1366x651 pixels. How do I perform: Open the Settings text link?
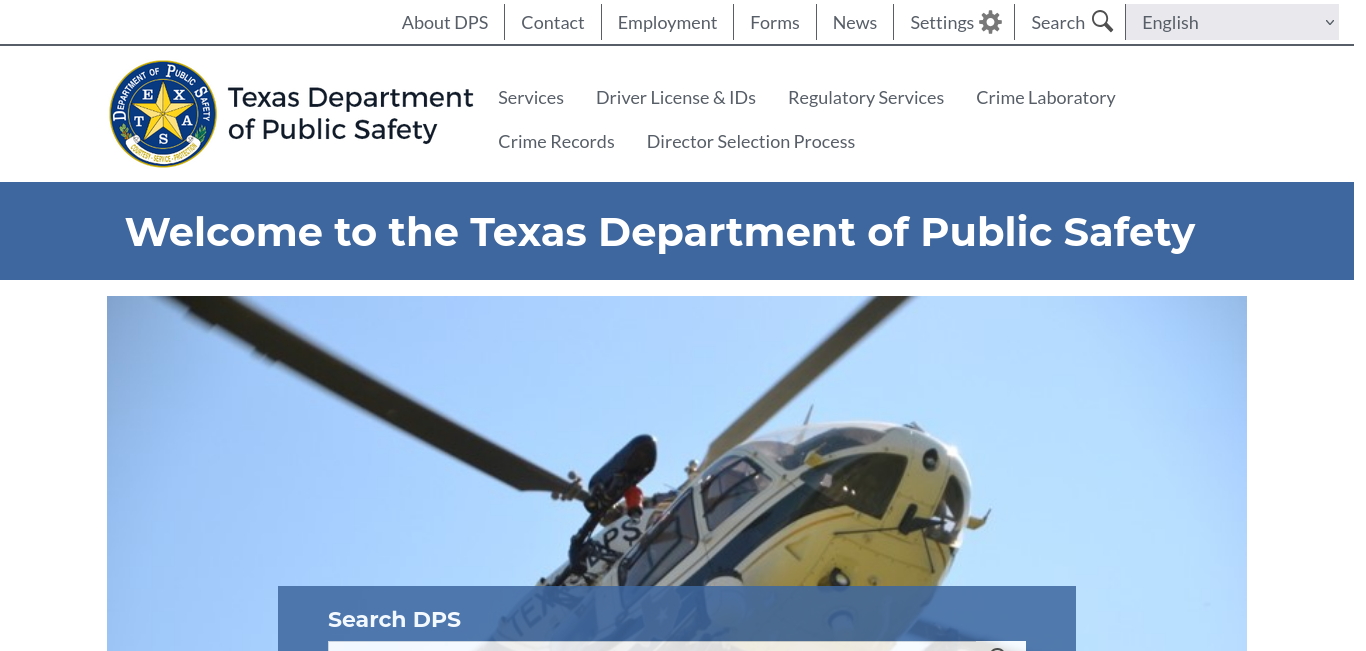942,22
